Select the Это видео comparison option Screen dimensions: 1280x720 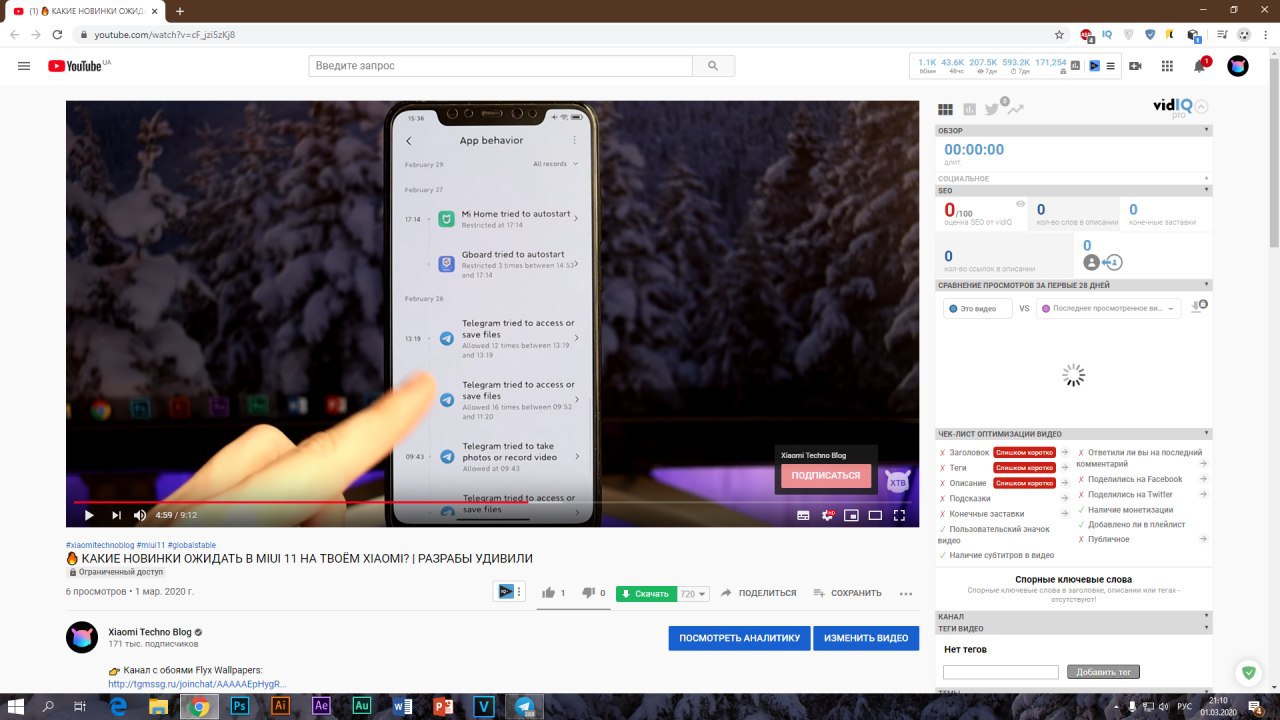(x=978, y=309)
